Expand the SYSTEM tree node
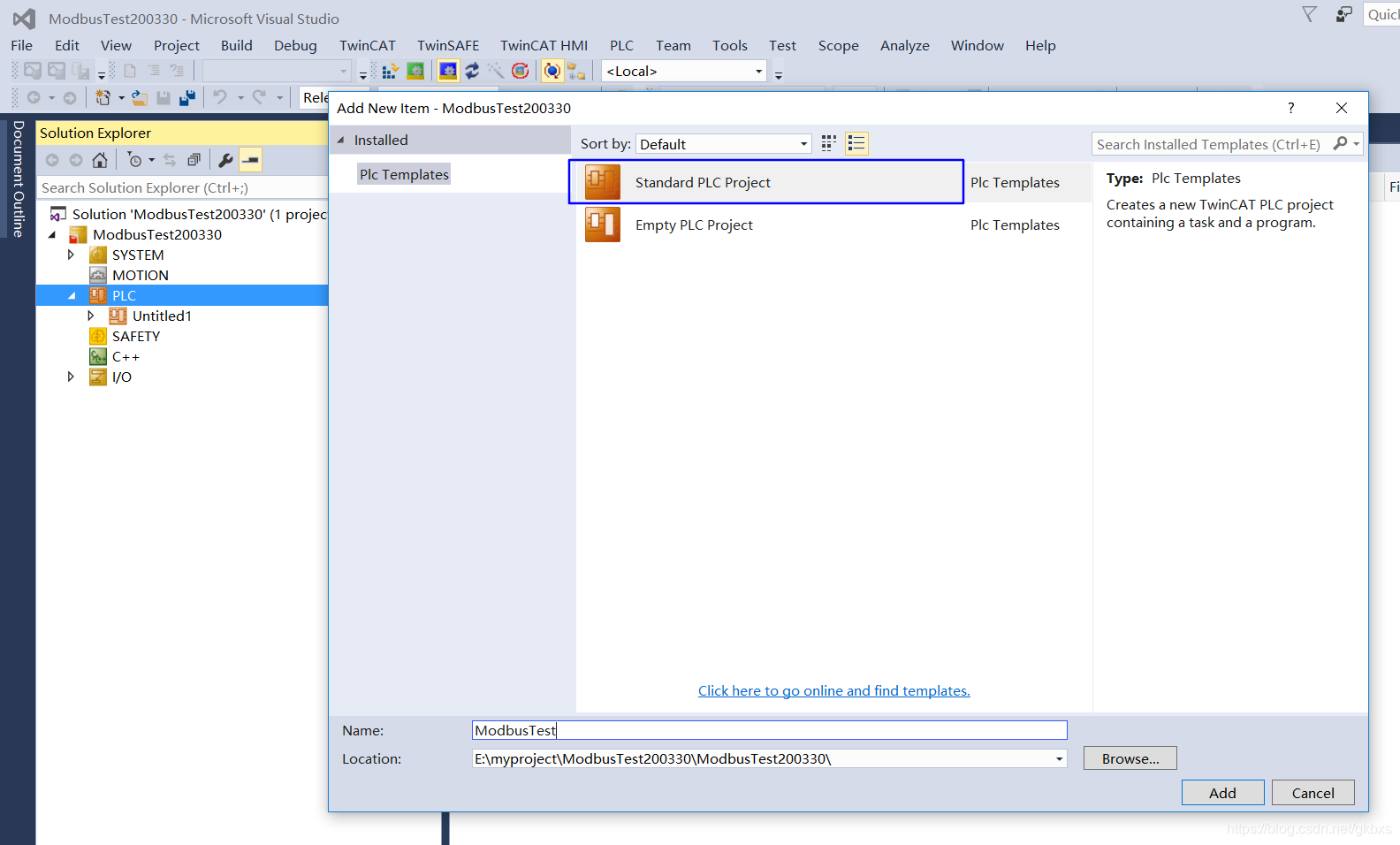This screenshot has height=845, width=1400. click(x=71, y=255)
